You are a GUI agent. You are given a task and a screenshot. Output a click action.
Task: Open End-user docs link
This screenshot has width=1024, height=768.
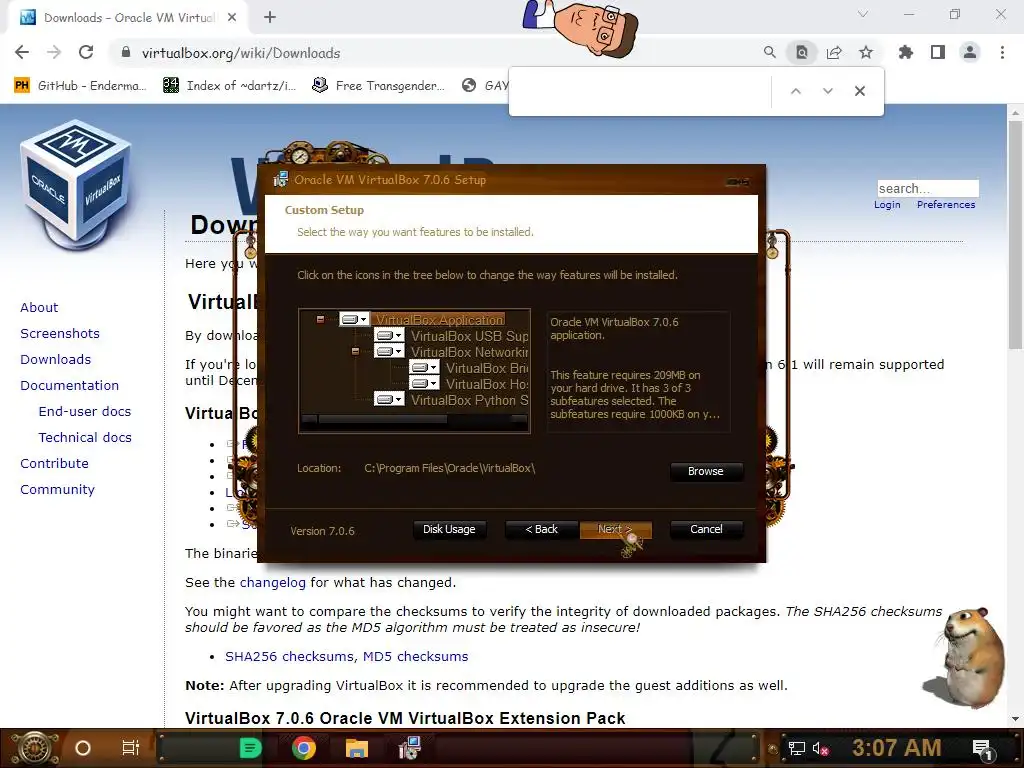pyautogui.click(x=85, y=412)
